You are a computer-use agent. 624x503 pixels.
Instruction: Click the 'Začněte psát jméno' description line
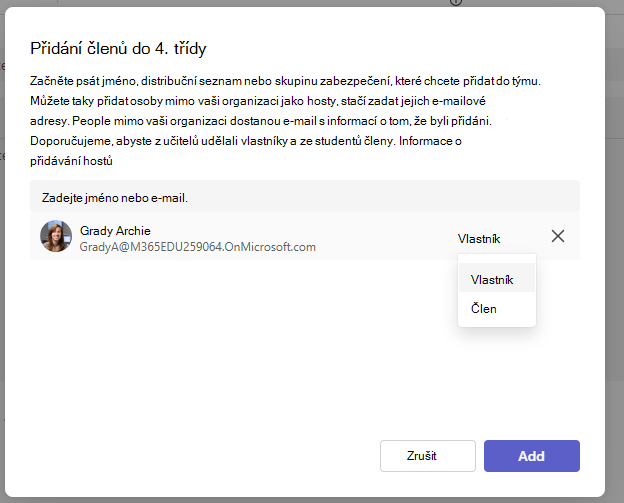pos(285,81)
